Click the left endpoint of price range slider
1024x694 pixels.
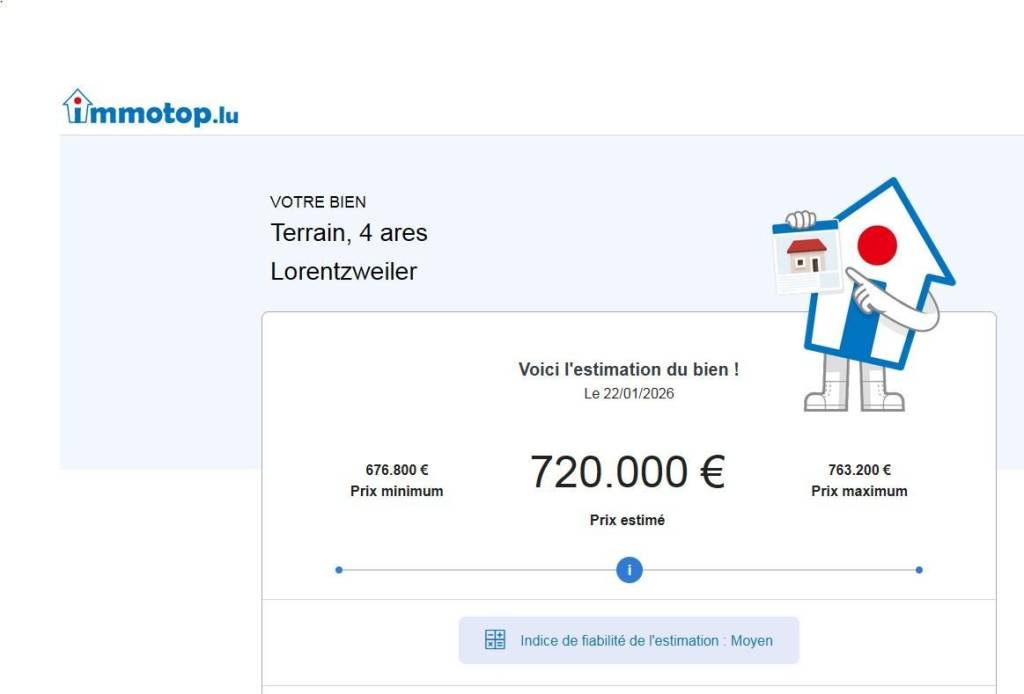click(x=339, y=570)
